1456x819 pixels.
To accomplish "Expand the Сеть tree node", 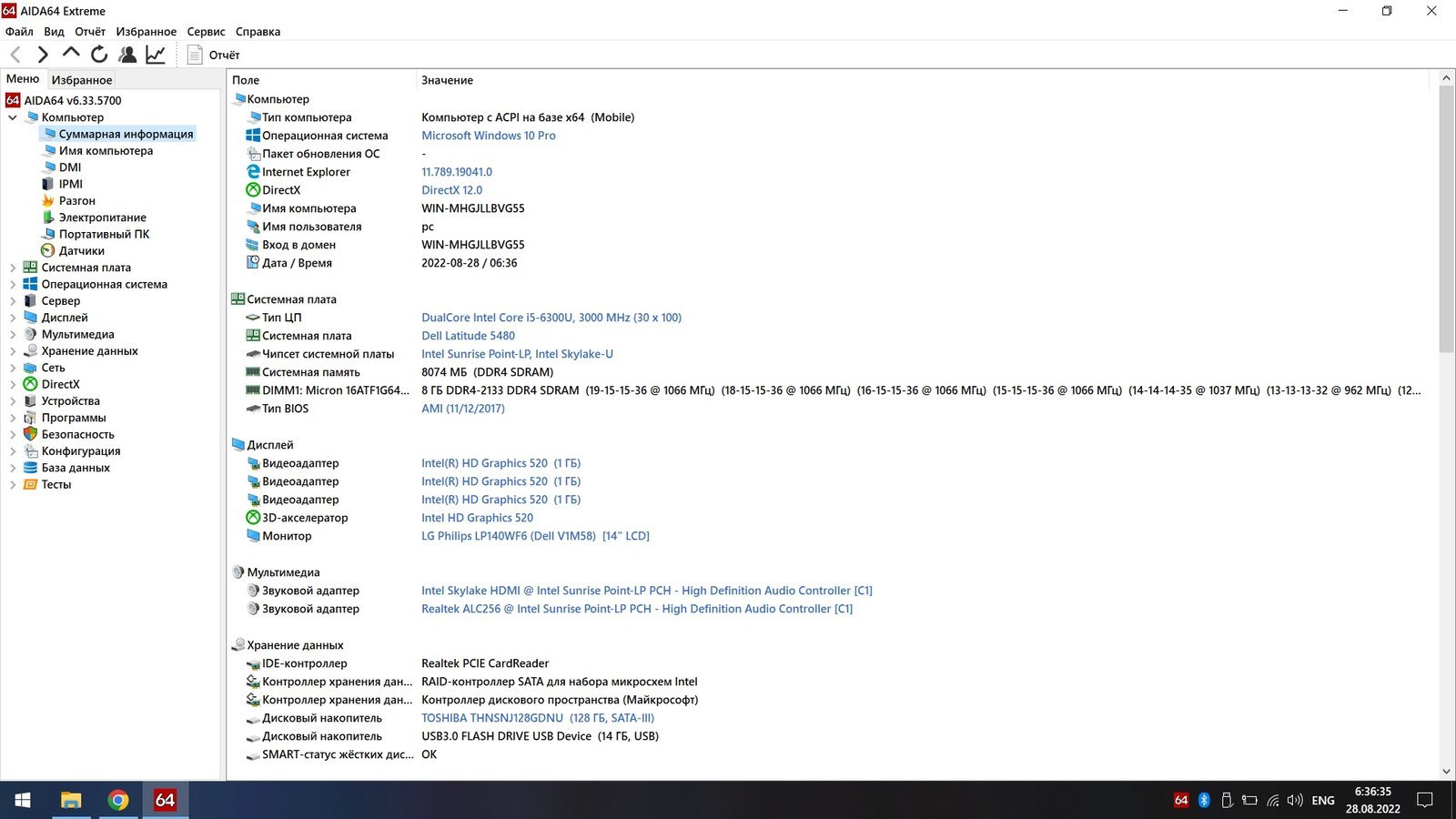I will coord(13,368).
